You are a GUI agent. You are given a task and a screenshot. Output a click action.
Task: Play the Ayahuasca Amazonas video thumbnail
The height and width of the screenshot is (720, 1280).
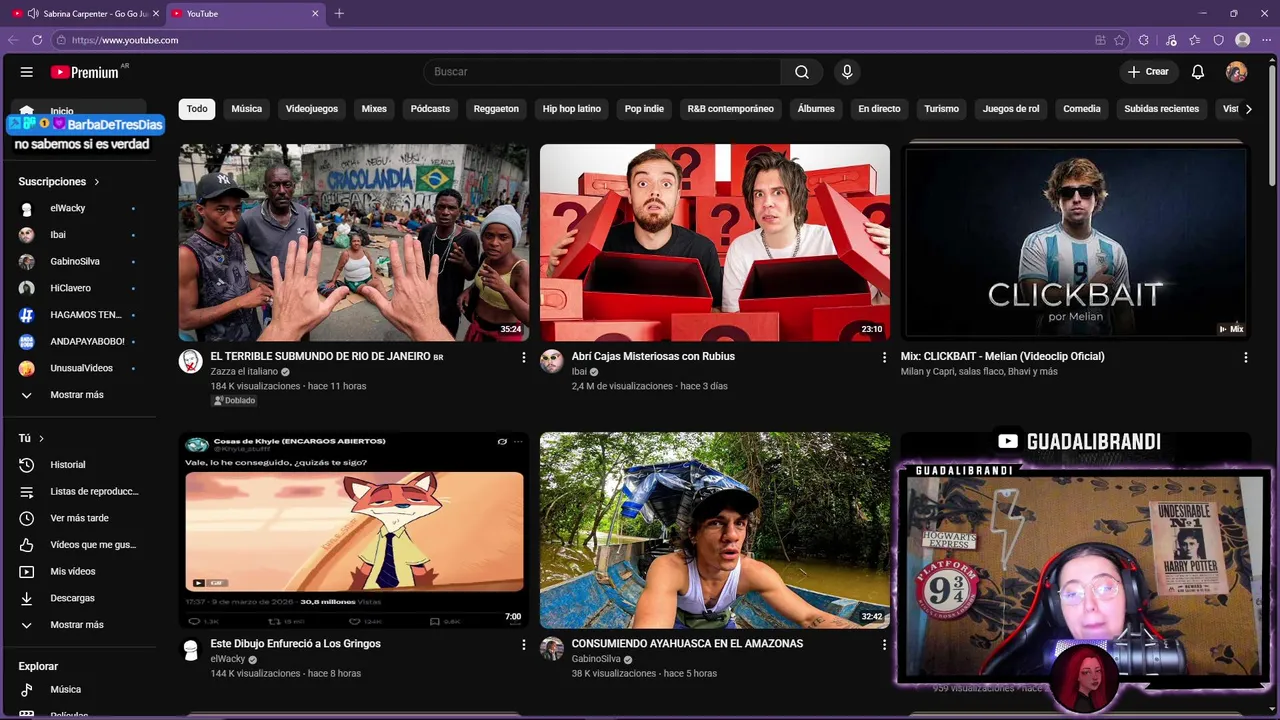715,530
